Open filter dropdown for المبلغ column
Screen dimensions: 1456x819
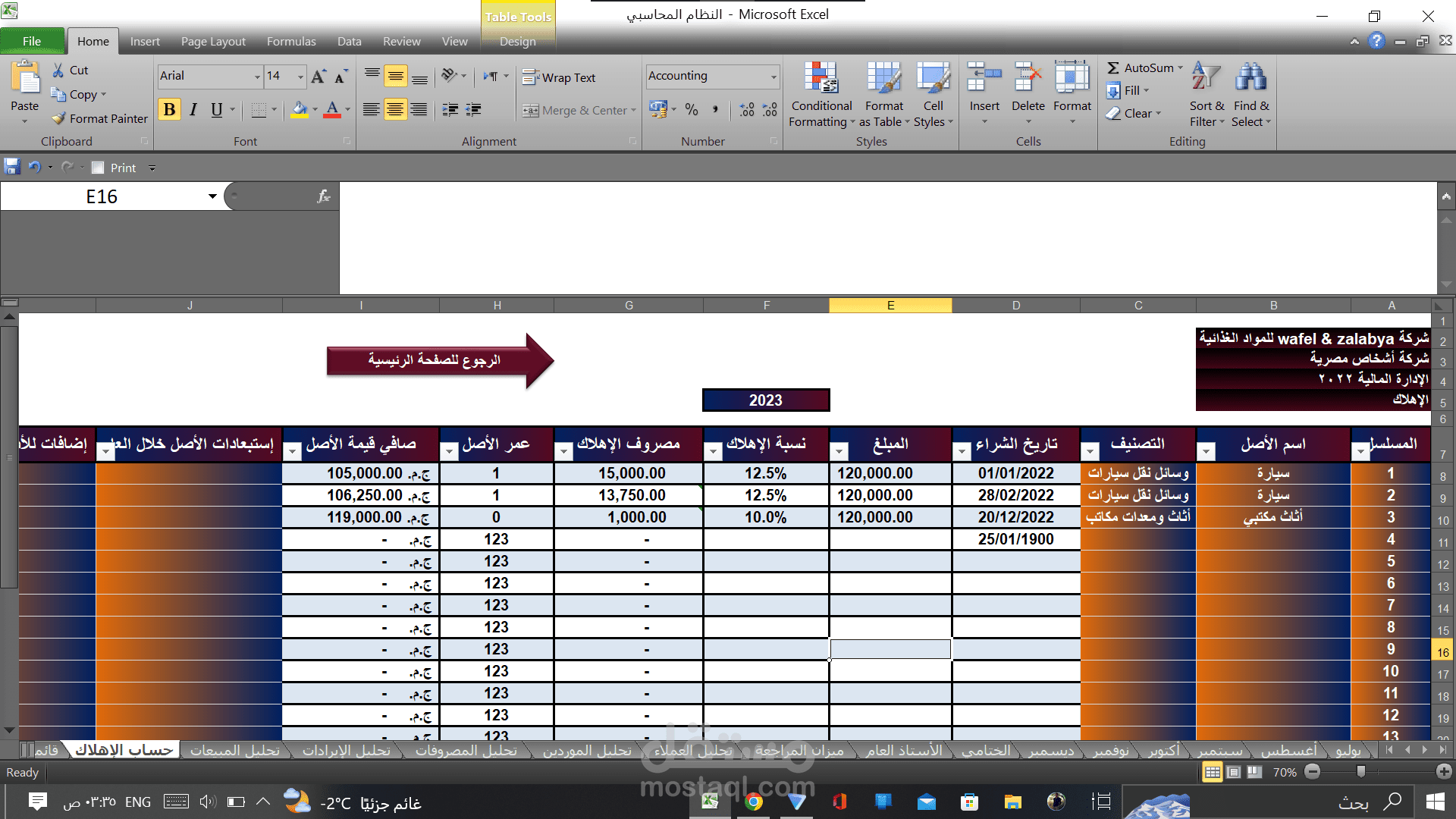pos(839,452)
